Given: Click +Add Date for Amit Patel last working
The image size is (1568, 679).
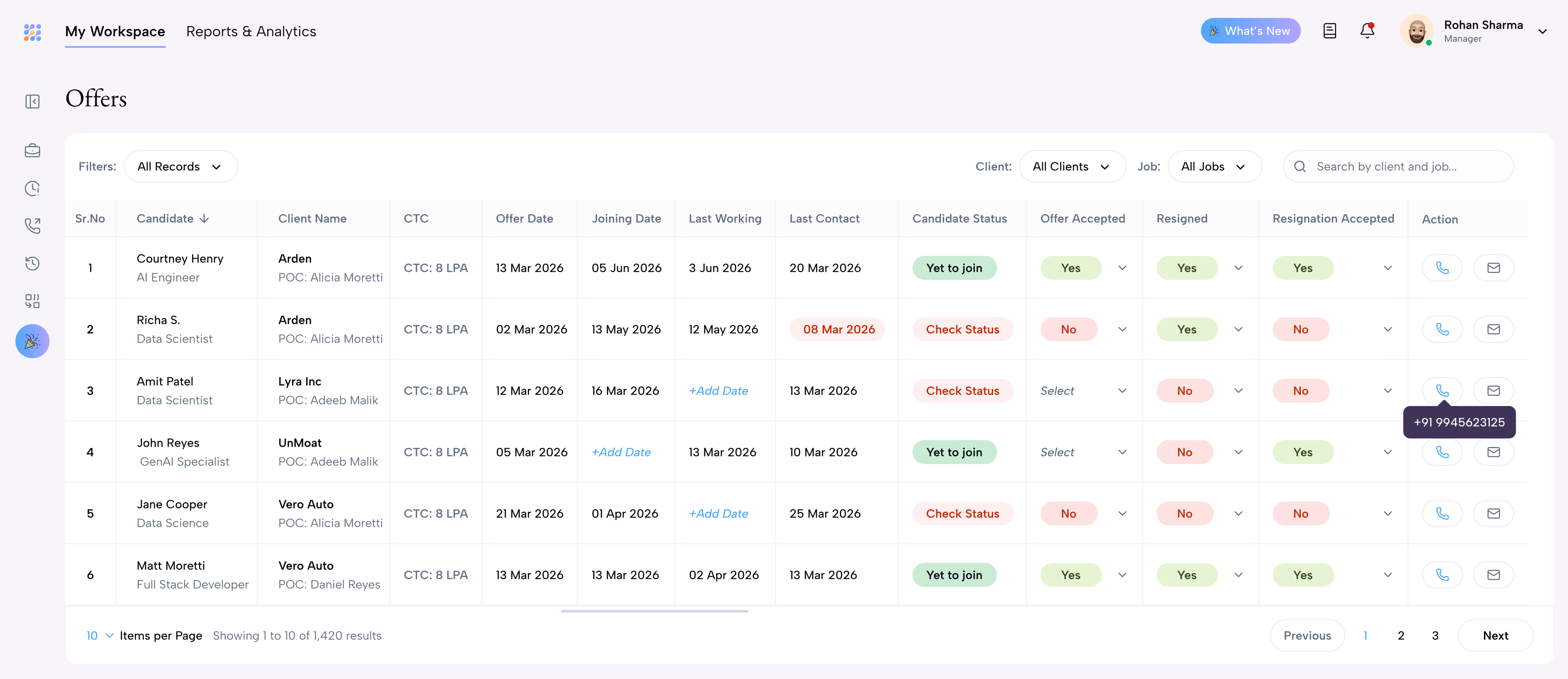Looking at the screenshot, I should (718, 391).
